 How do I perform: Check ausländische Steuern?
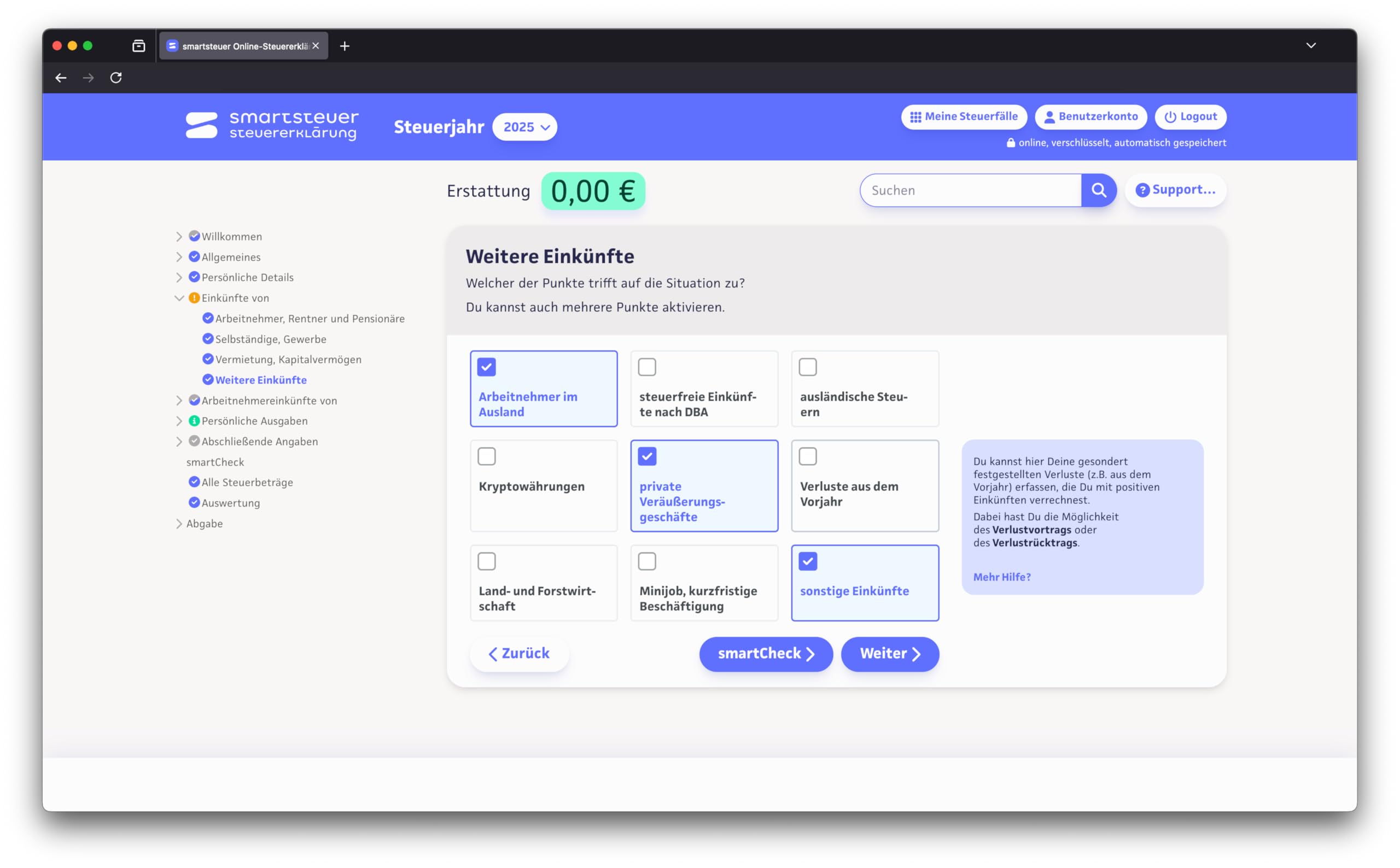[808, 367]
